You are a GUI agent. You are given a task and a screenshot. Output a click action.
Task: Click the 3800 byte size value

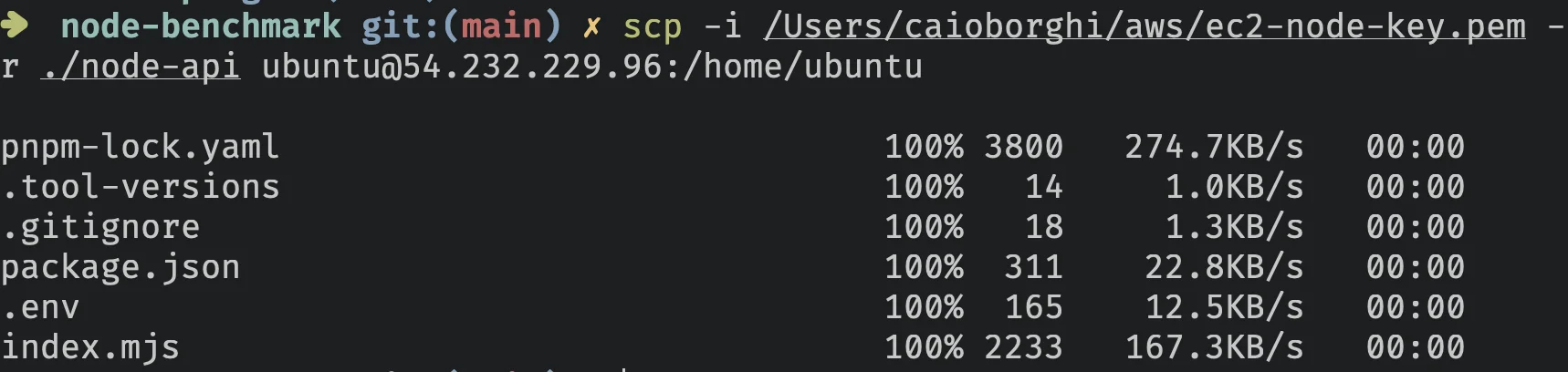[x=1023, y=147]
